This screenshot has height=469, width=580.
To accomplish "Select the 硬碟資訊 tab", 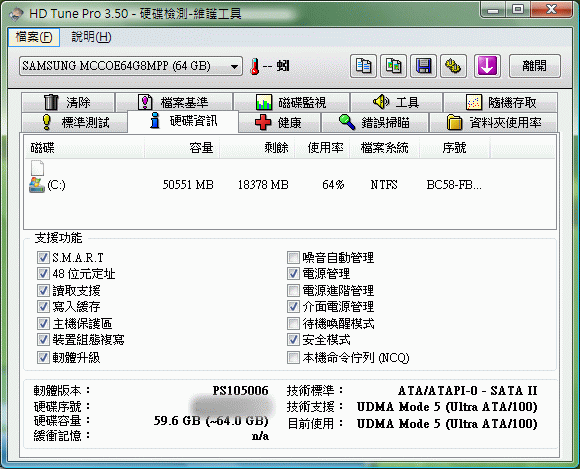I will point(183,121).
